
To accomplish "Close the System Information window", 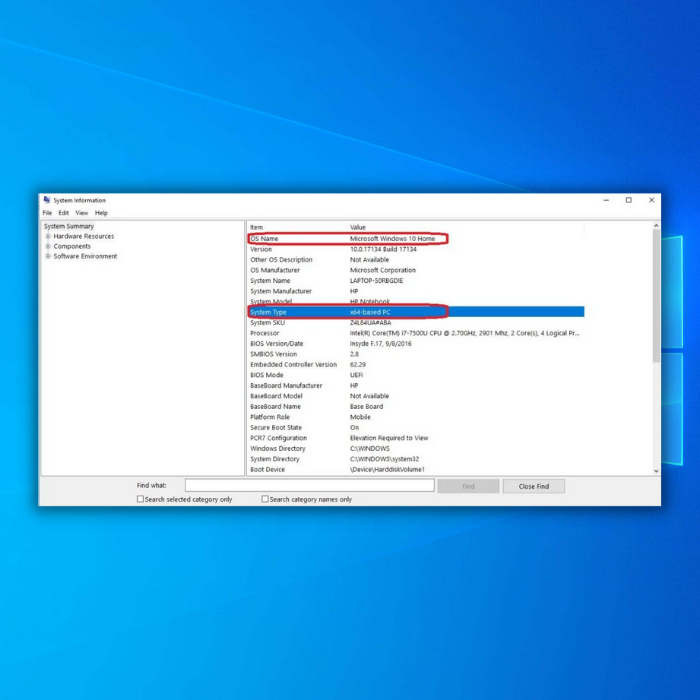I will point(651,200).
